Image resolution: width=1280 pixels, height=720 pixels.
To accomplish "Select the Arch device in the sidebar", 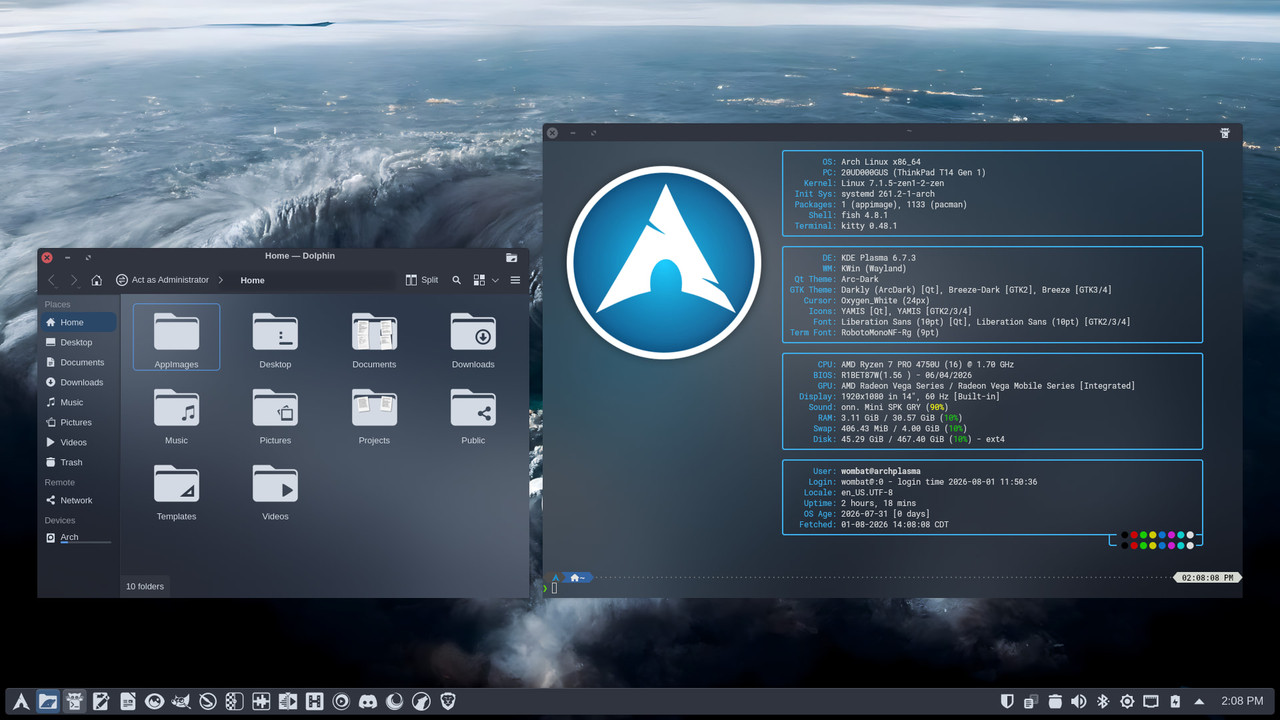I will (x=78, y=538).
